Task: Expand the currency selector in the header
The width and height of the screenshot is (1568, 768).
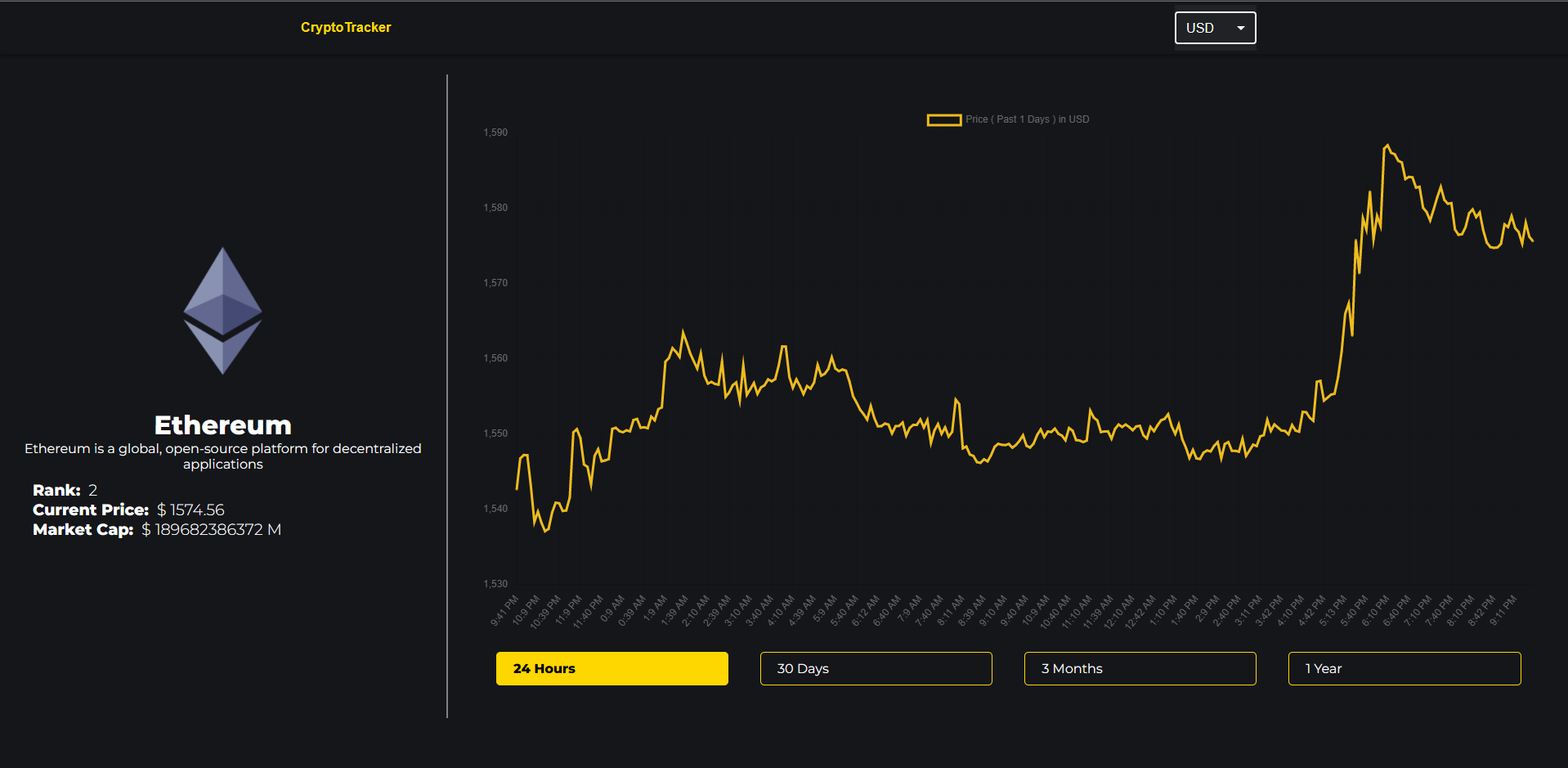Action: tap(1215, 27)
